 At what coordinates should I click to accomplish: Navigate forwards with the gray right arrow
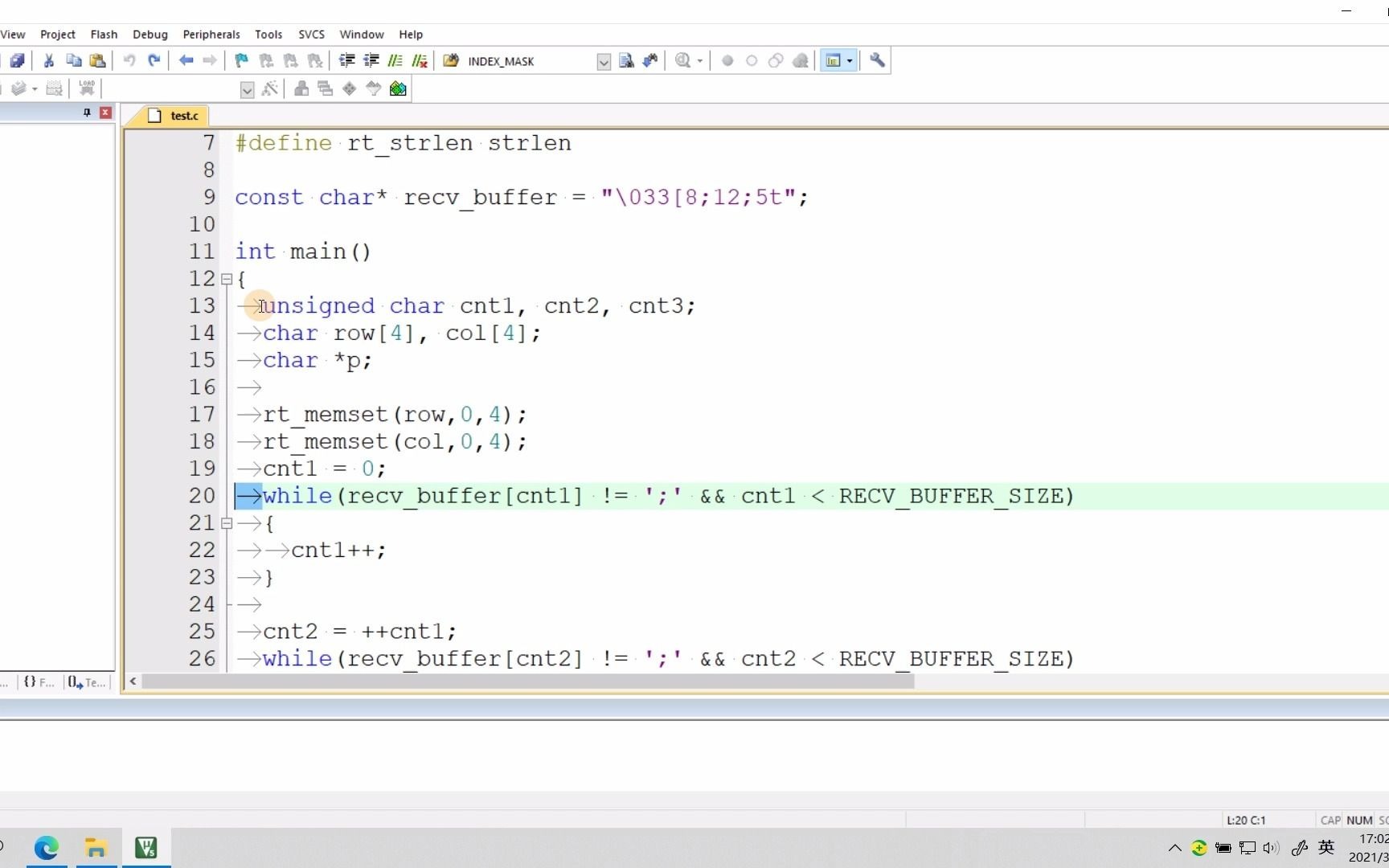(210, 60)
